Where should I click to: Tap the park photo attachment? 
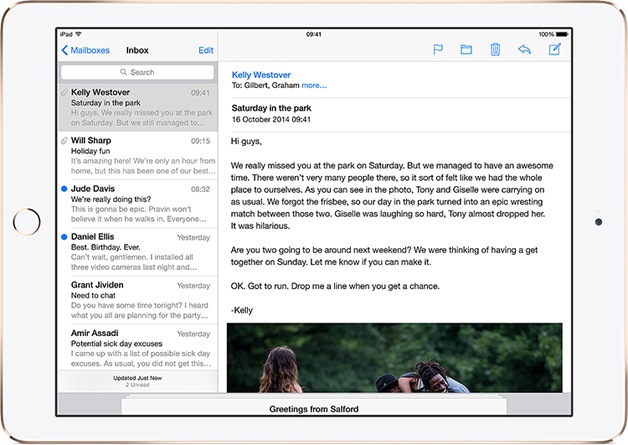pyautogui.click(x=395, y=358)
